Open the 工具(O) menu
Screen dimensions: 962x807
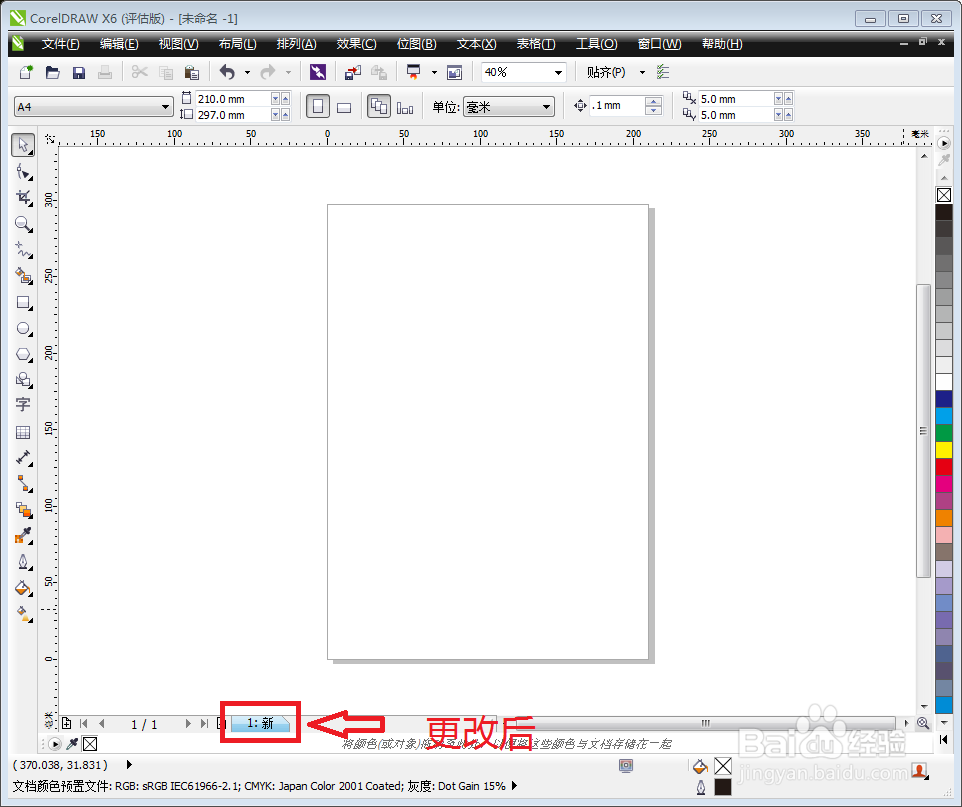[x=596, y=44]
